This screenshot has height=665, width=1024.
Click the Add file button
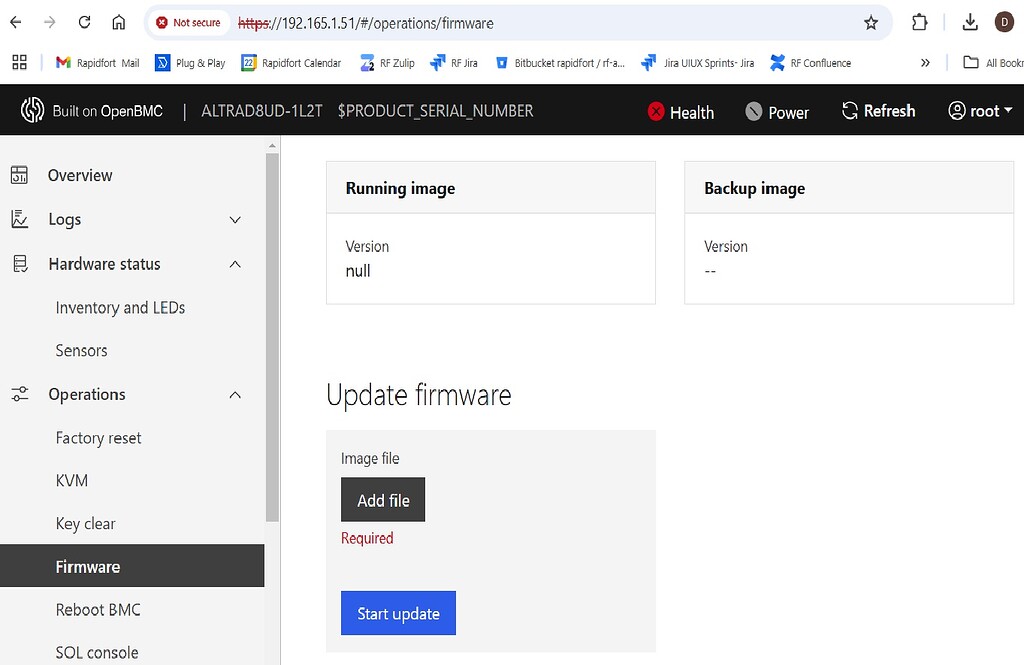point(382,499)
